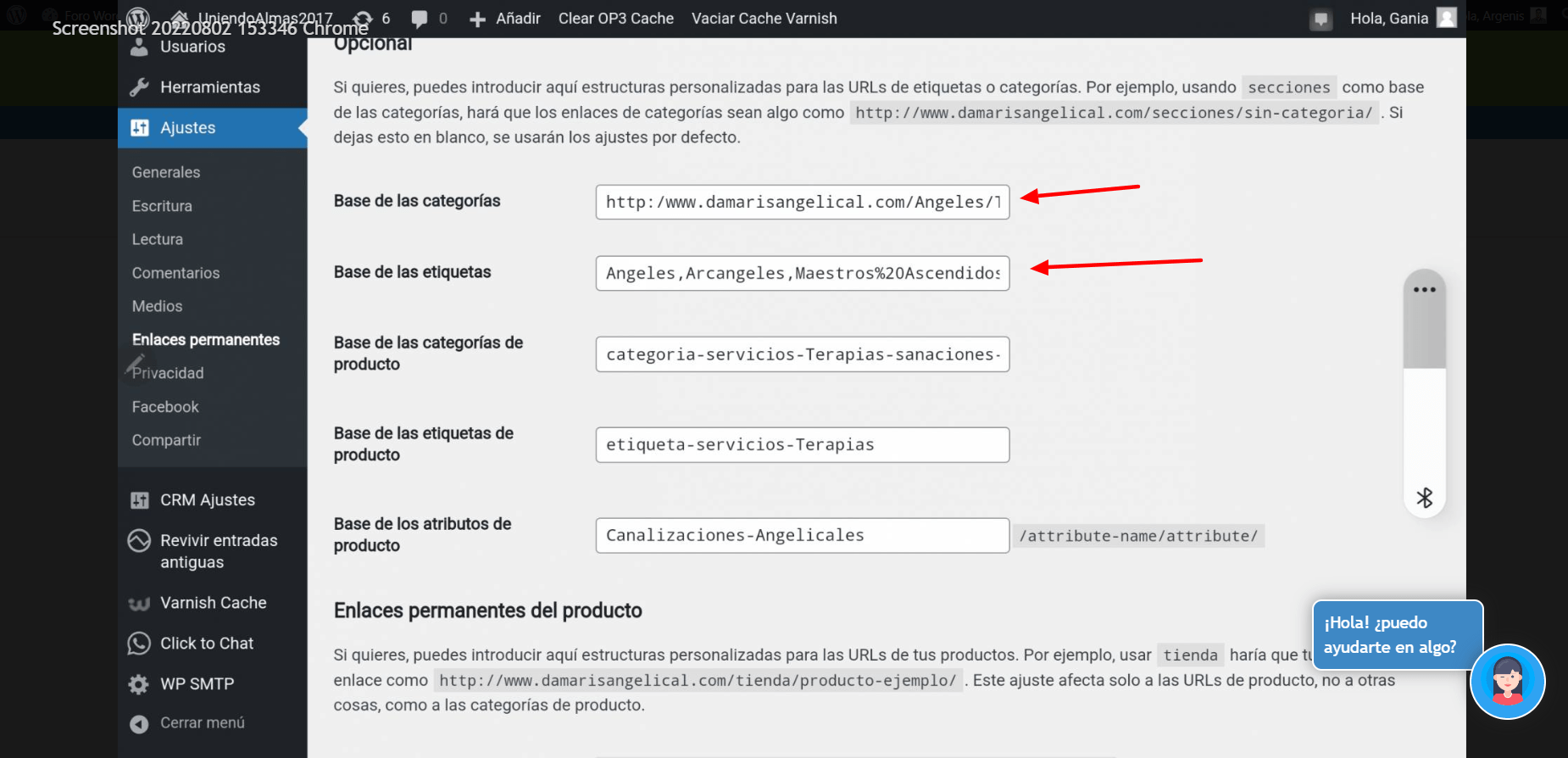
Task: Click the /attribute-name/attribute/ code text
Action: point(1138,536)
